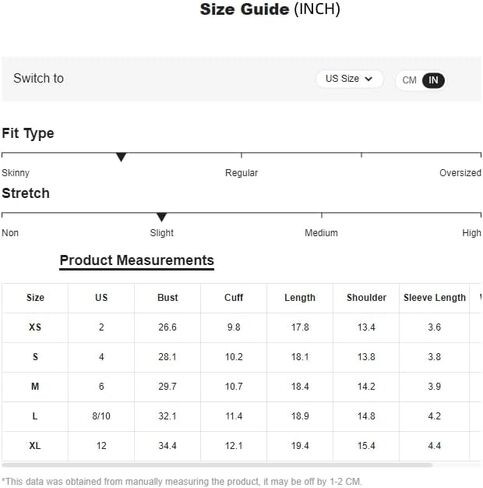Select the XL size row label
The height and width of the screenshot is (488, 483).
pyautogui.click(x=35, y=446)
